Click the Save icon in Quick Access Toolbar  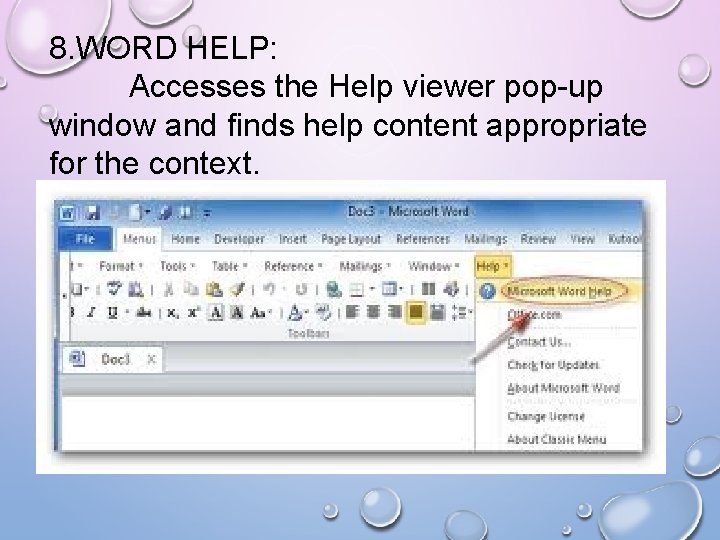tap(94, 213)
